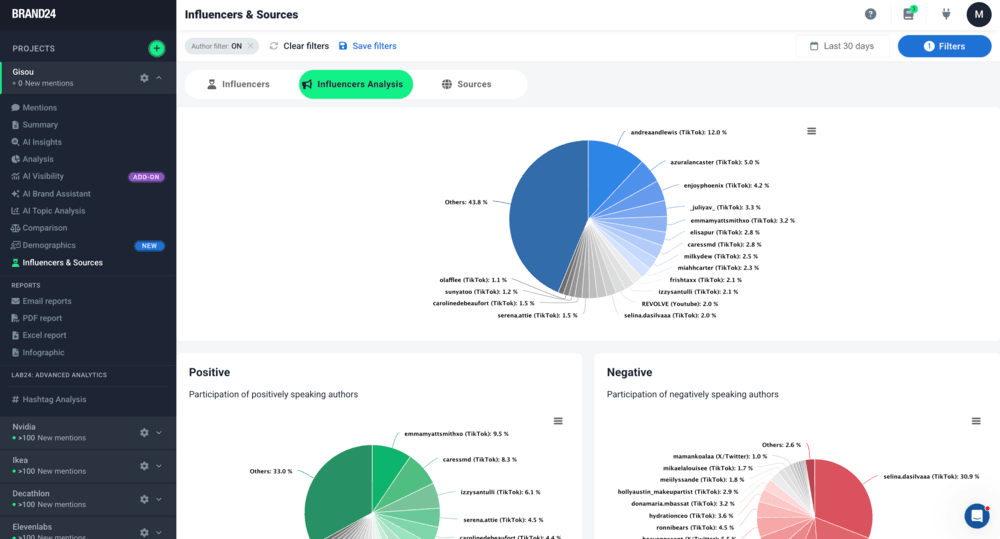Collapse the Gisou project chevron
The width and height of the screenshot is (1000, 539).
(159, 78)
